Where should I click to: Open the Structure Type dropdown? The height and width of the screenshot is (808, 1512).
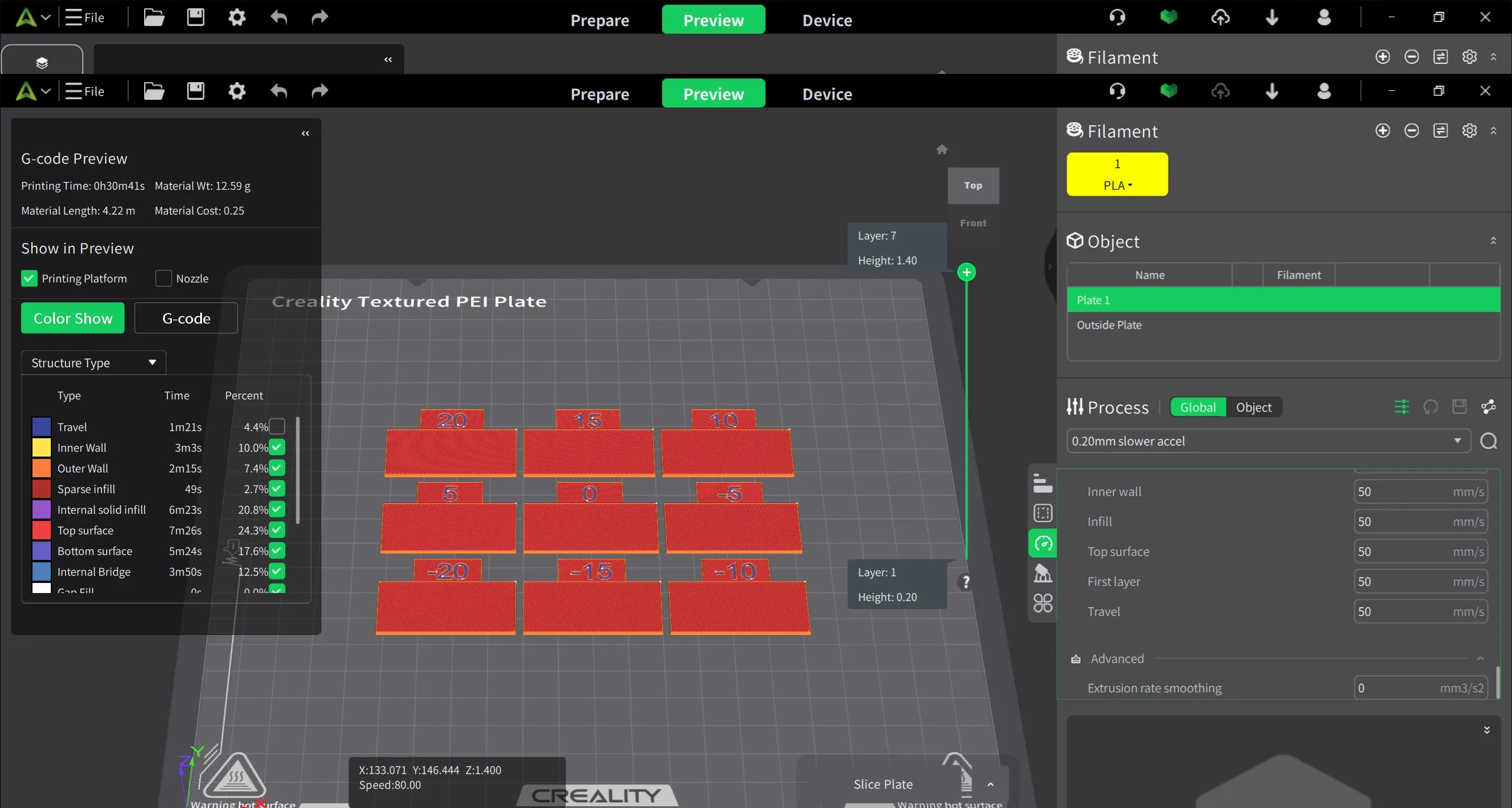(x=93, y=363)
